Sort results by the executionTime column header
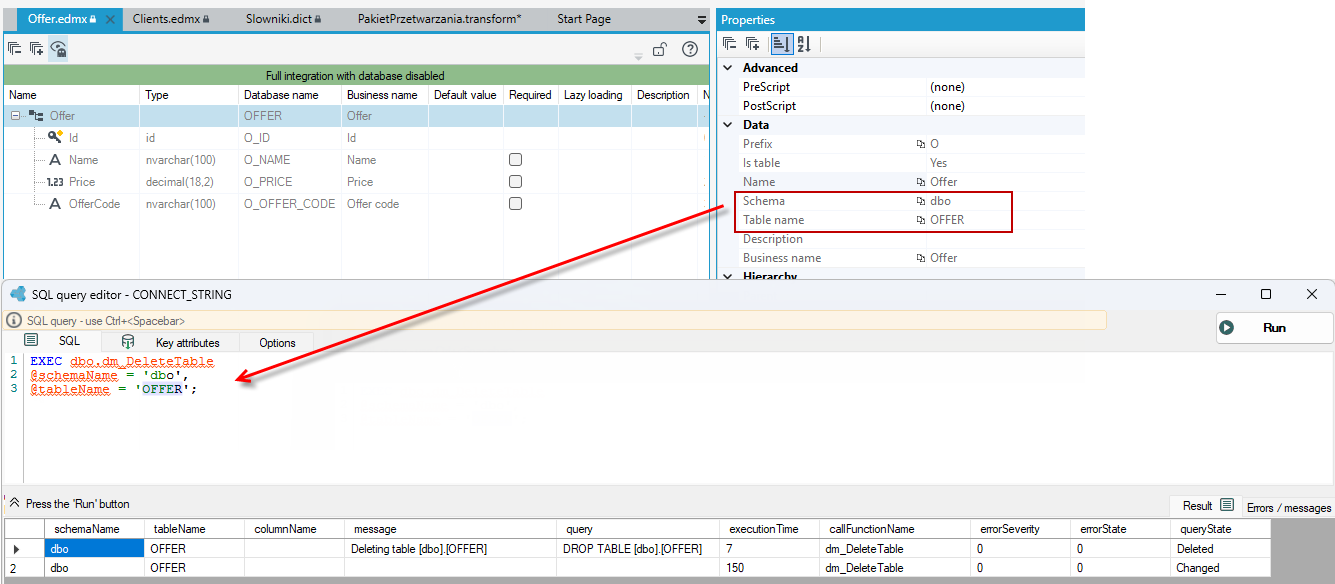Screen dimensions: 1335x584 pyautogui.click(x=769, y=529)
